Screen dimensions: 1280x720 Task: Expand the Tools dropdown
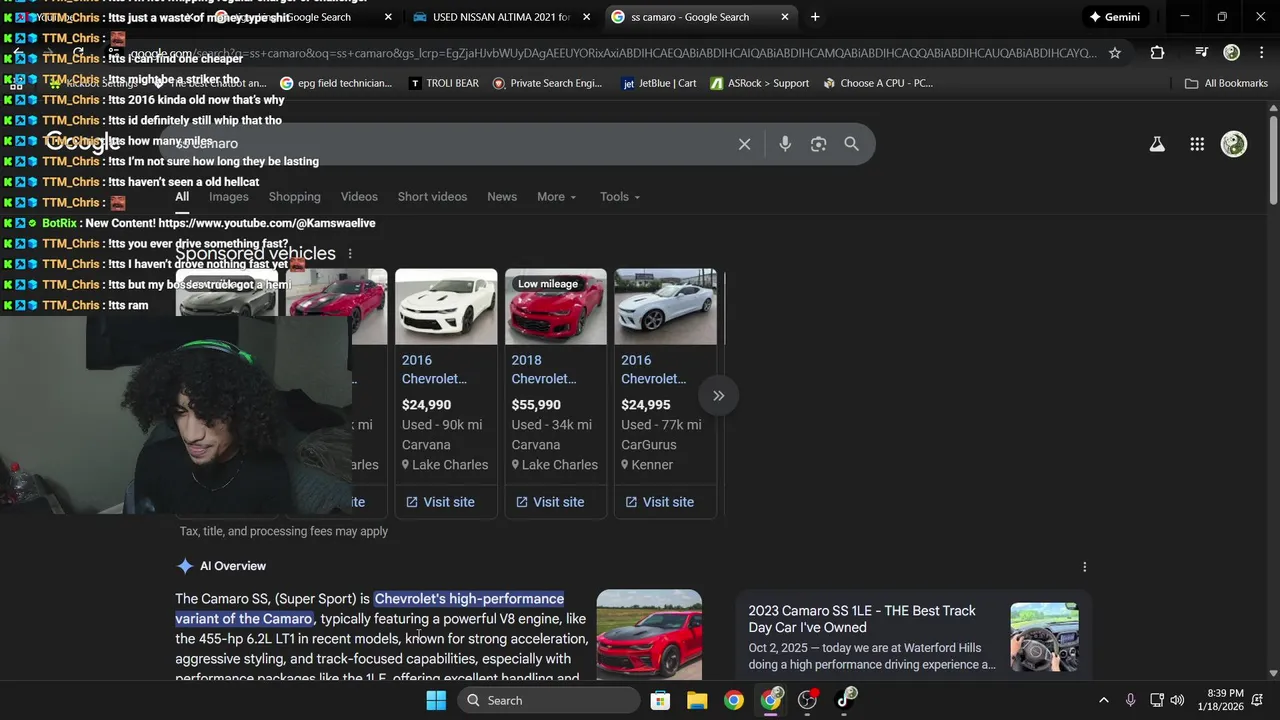(620, 197)
